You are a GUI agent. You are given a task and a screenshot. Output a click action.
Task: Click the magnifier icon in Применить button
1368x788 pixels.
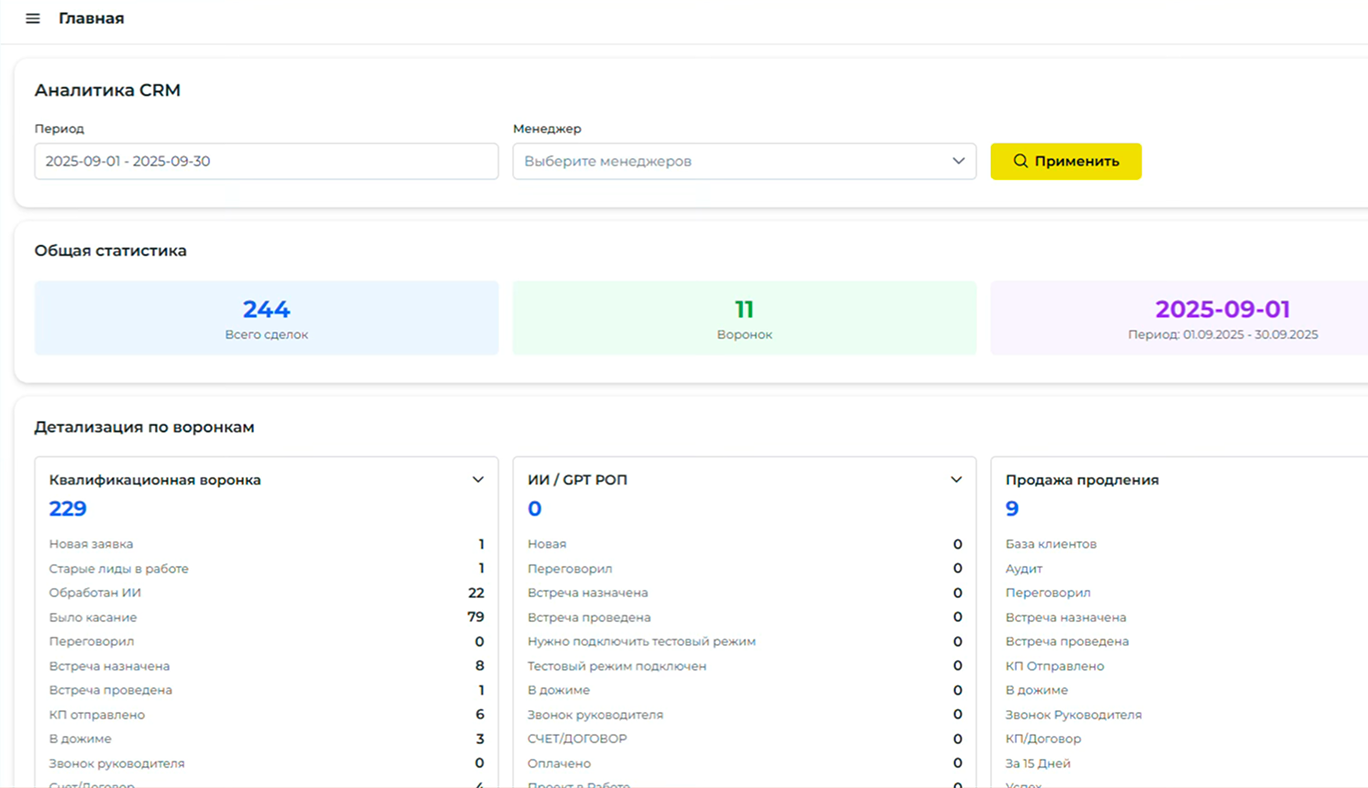coord(1020,161)
